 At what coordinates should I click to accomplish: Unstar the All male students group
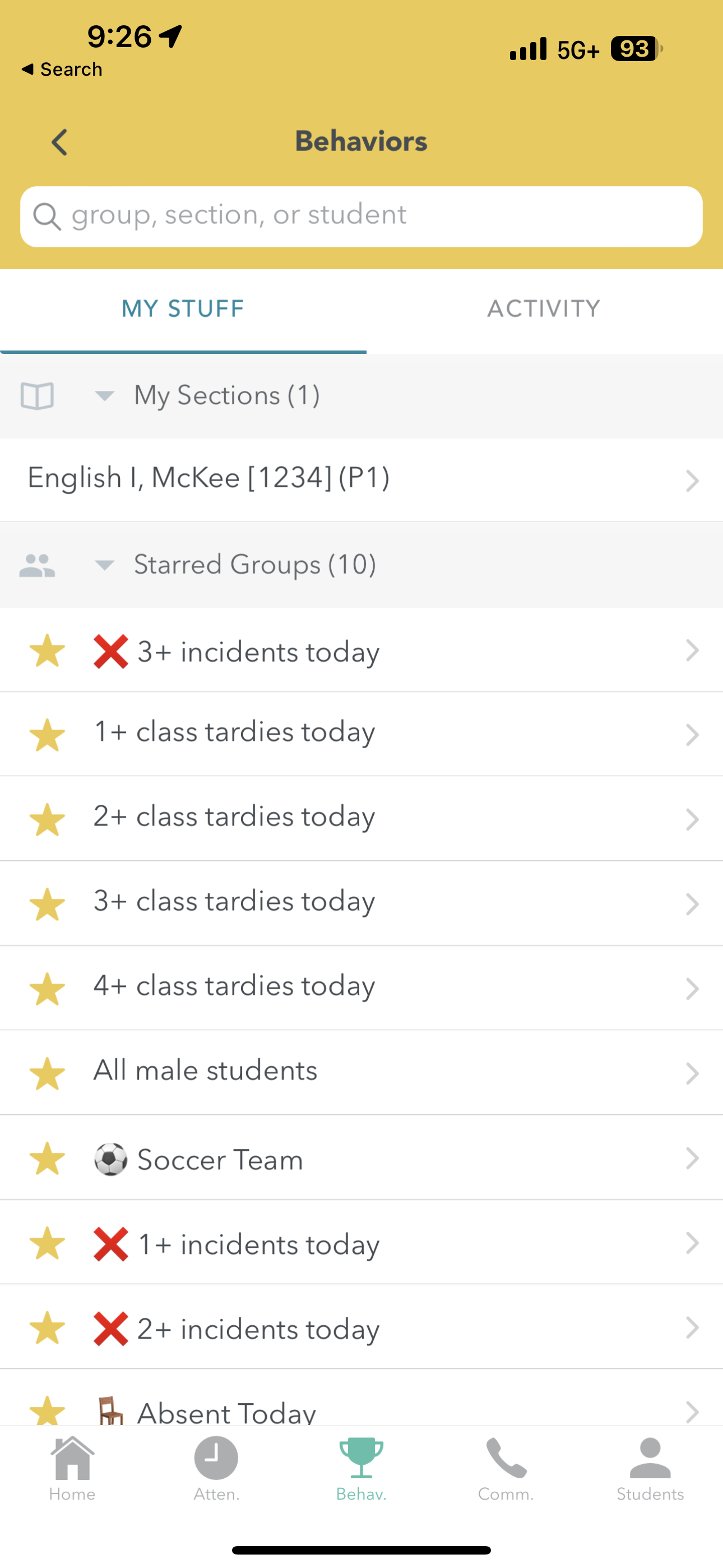point(47,1073)
